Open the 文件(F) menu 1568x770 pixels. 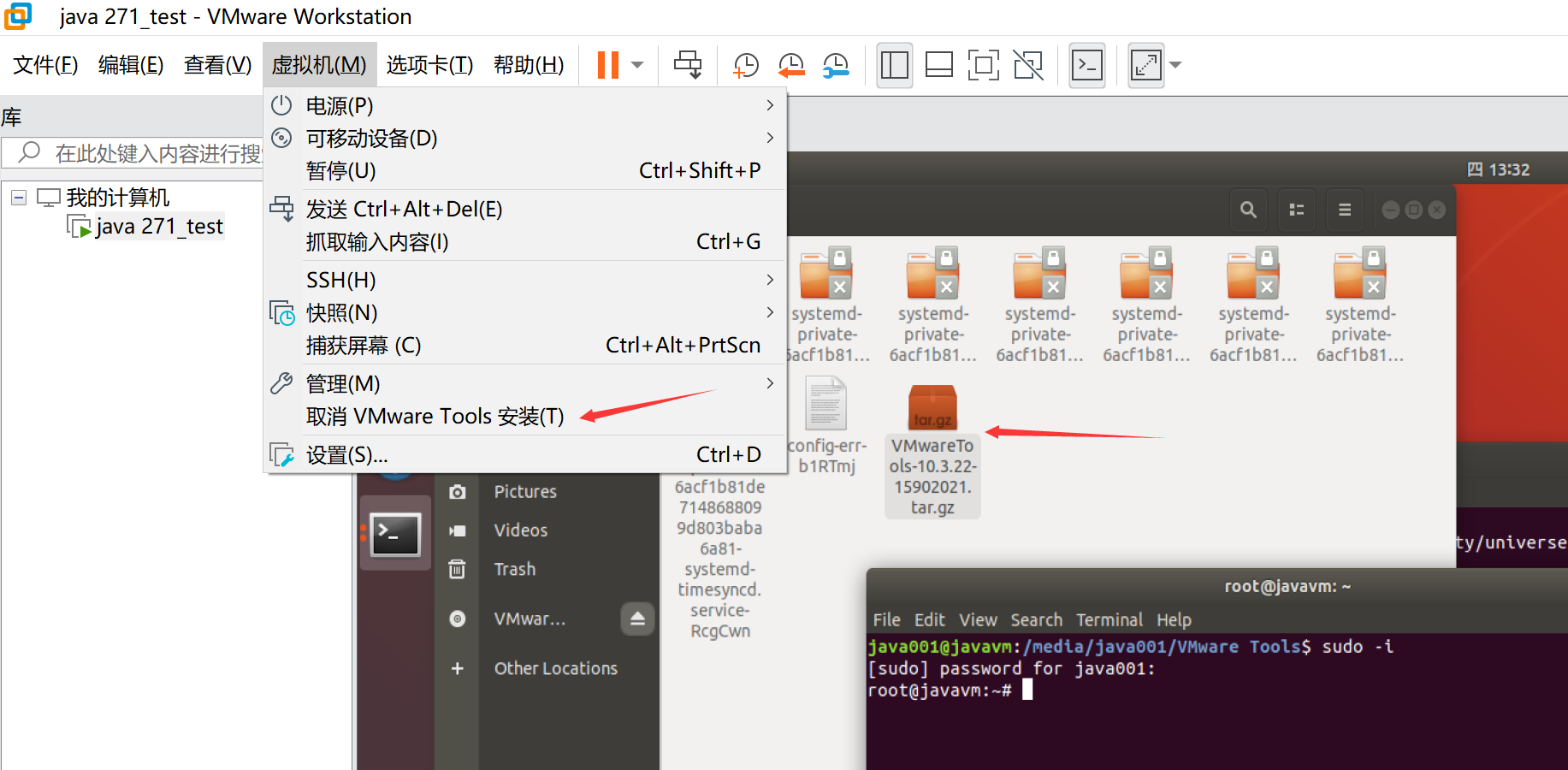point(46,65)
